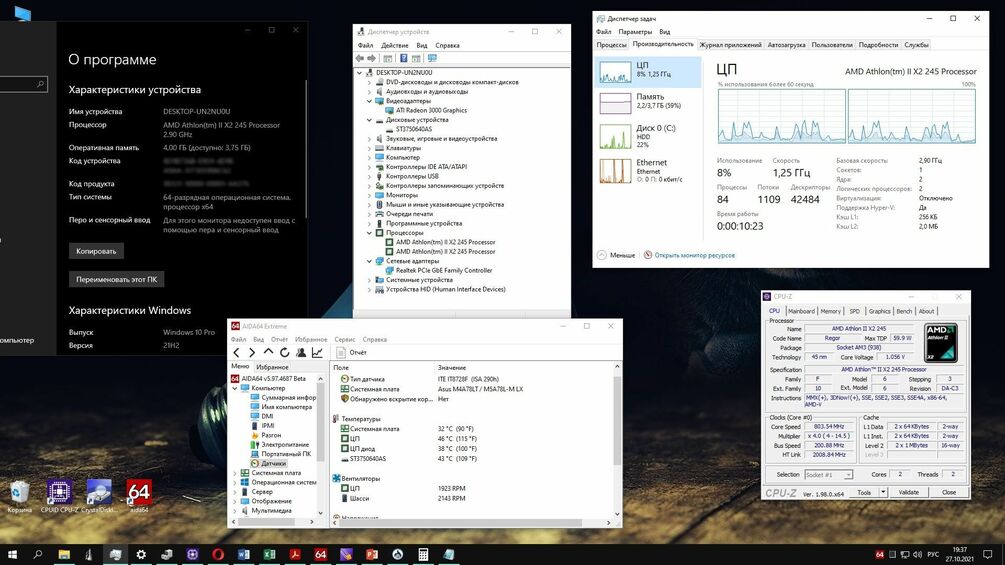Open notification center on taskbar
The height and width of the screenshot is (565, 1005).
click(x=988, y=555)
